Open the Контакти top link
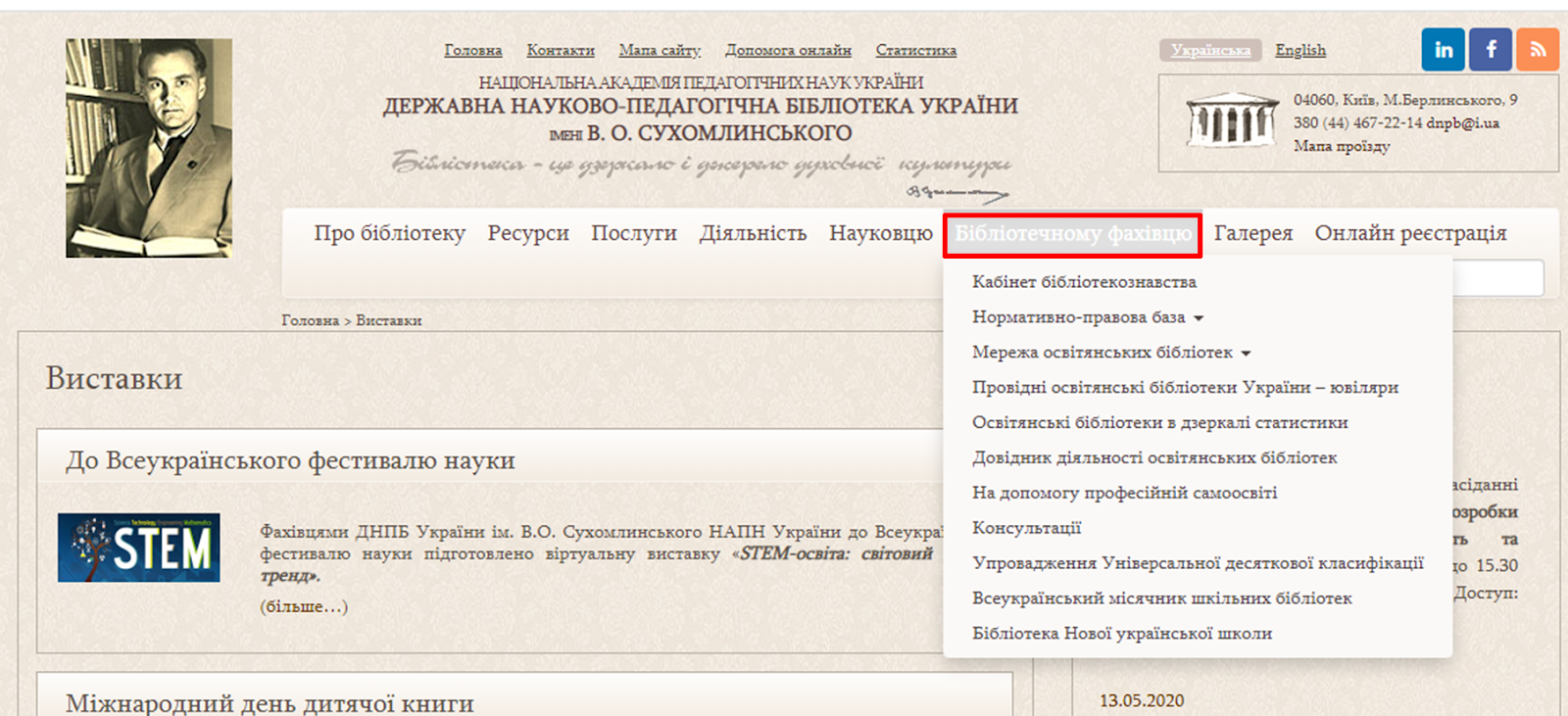Screen dimensions: 1568x716 pos(561,50)
